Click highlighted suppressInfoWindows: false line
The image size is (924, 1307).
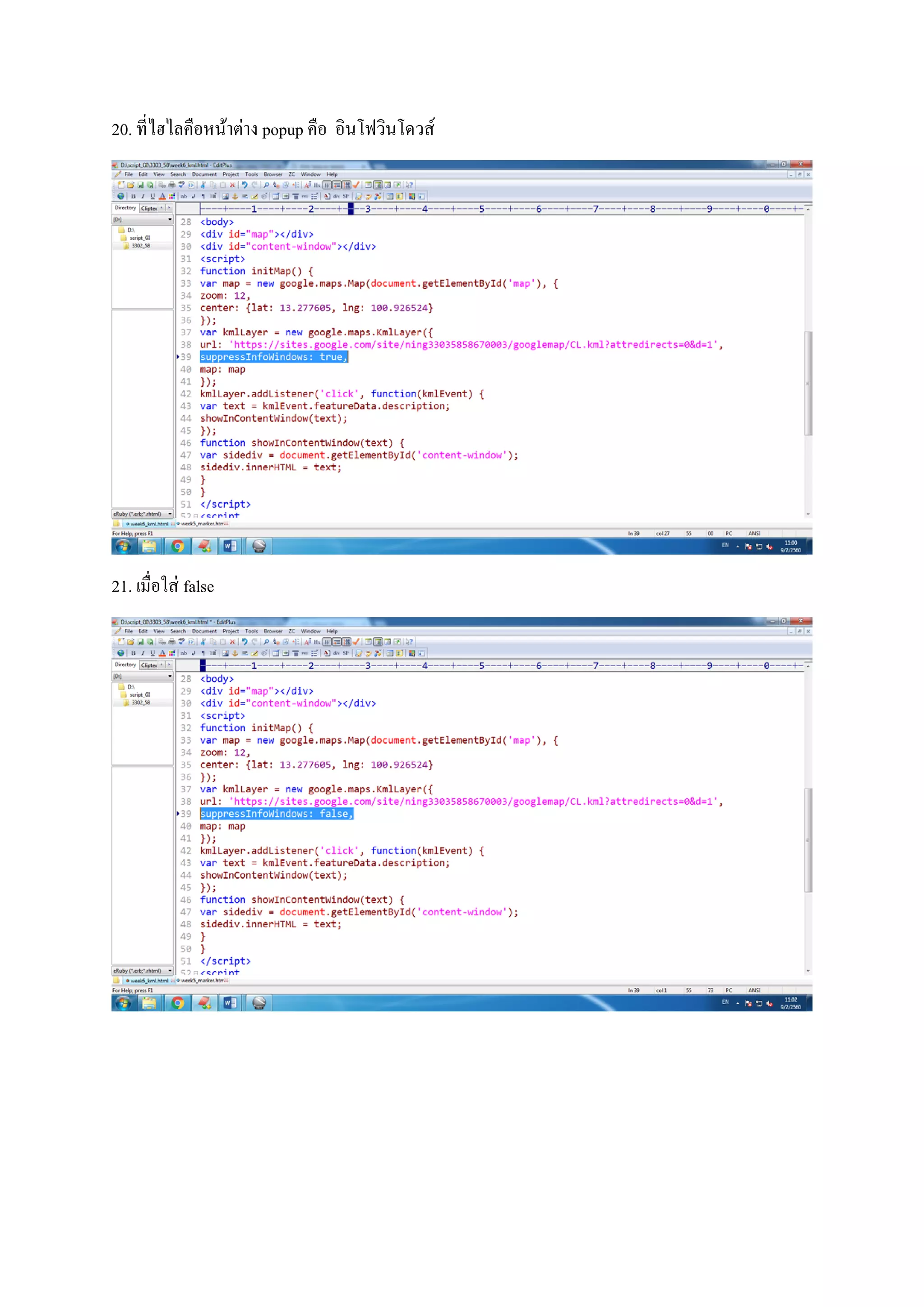pos(277,813)
